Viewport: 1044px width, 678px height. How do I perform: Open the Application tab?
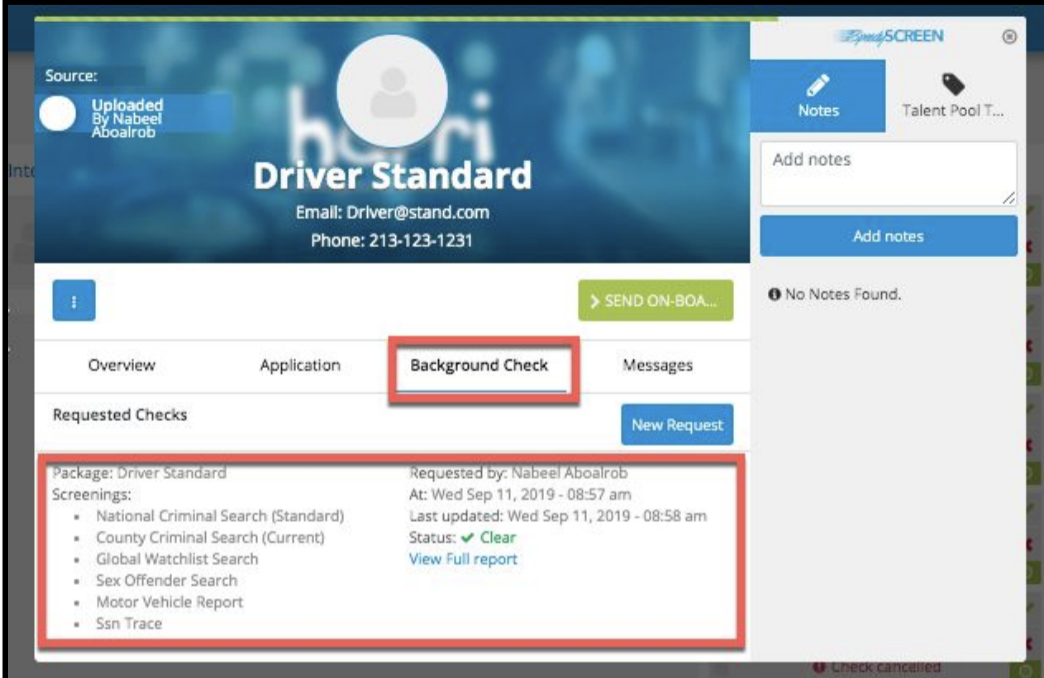click(300, 365)
